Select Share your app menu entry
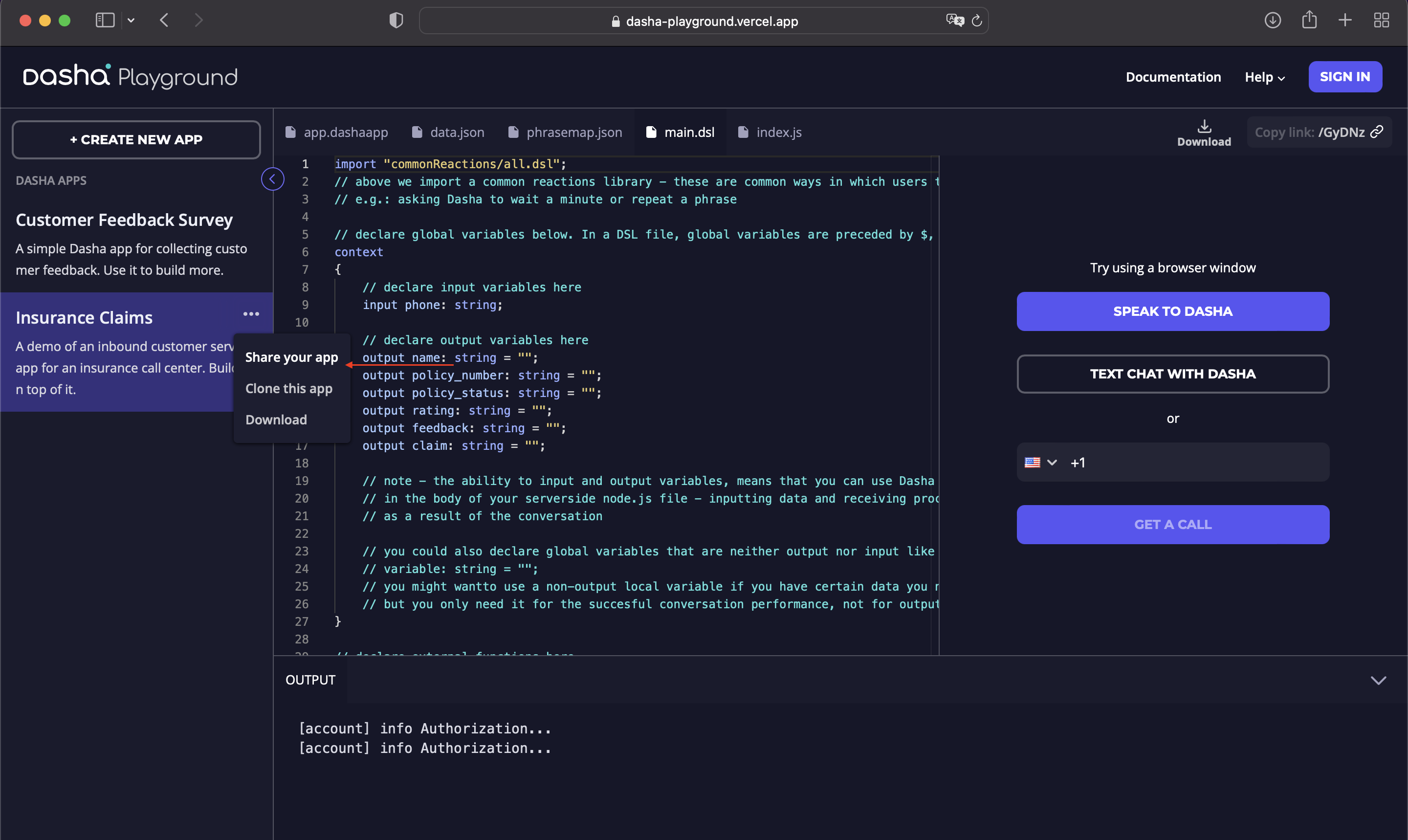Screen dimensions: 1408x840 [x=291, y=357]
